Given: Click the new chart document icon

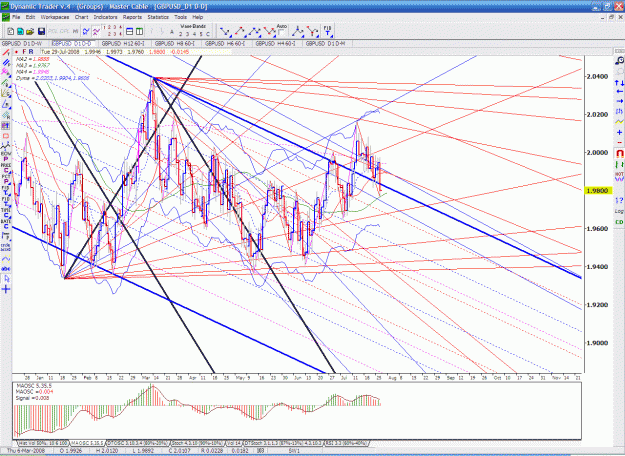Looking at the screenshot, I should pos(11,31).
